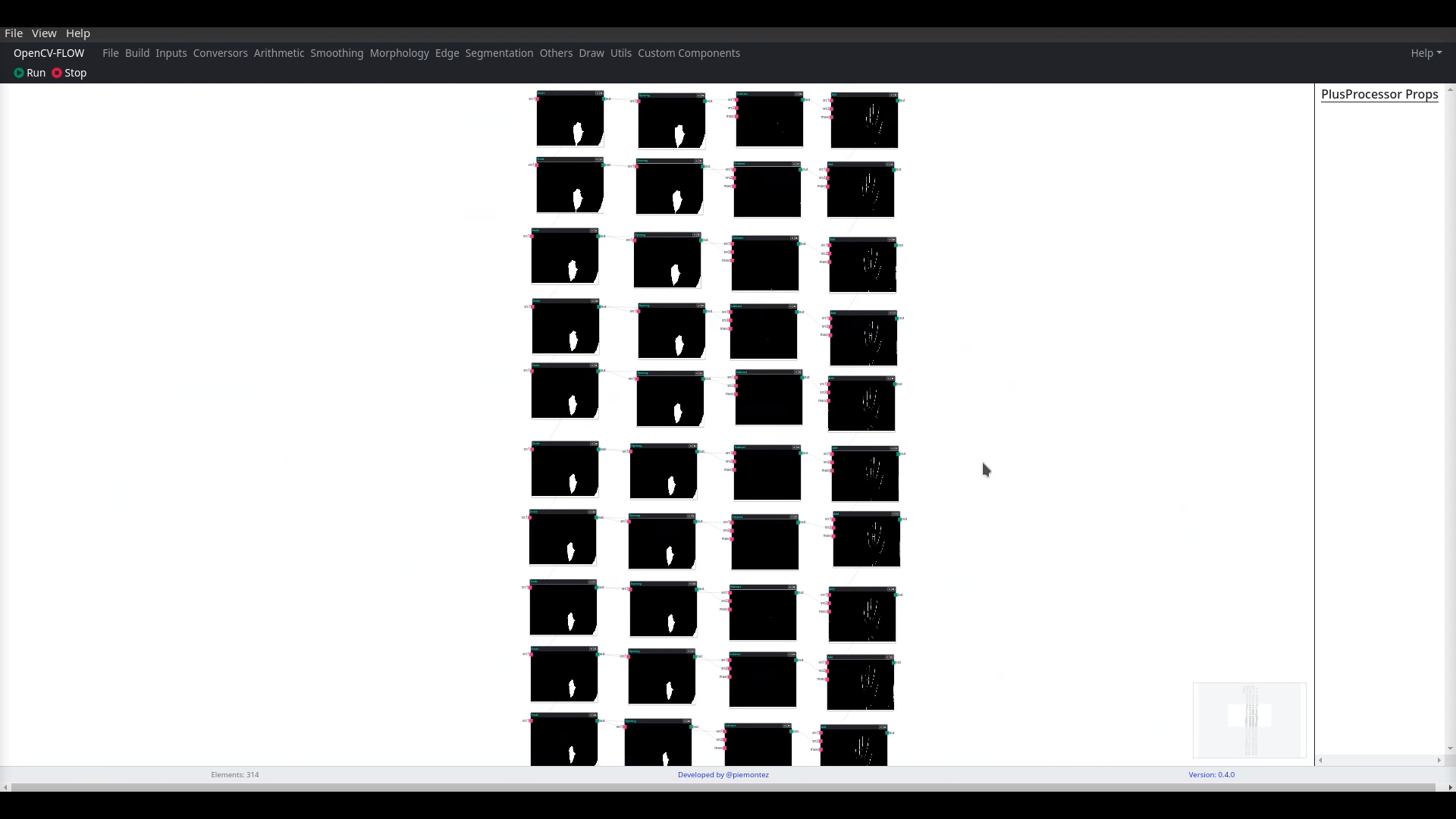Screen dimensions: 1456x819
Task: Stop the flow with red Stop button
Action: coord(69,73)
